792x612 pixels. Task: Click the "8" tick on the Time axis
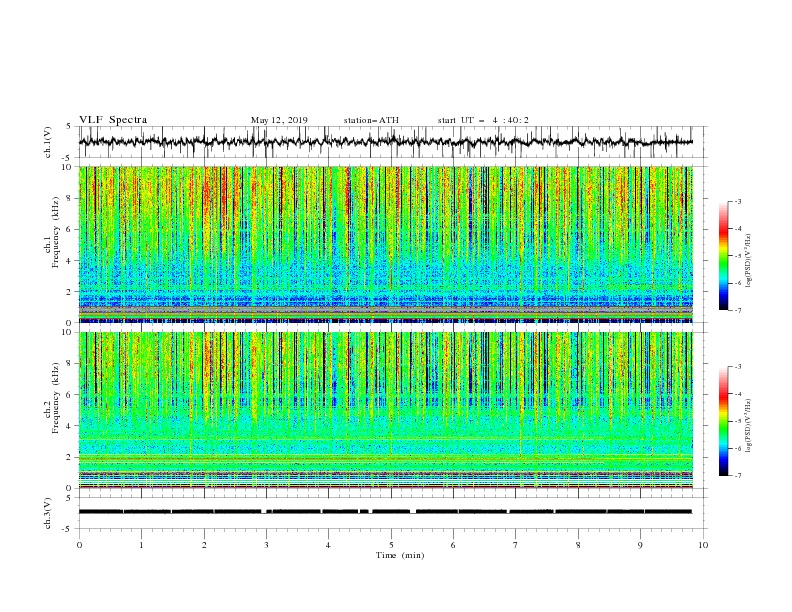coord(578,545)
